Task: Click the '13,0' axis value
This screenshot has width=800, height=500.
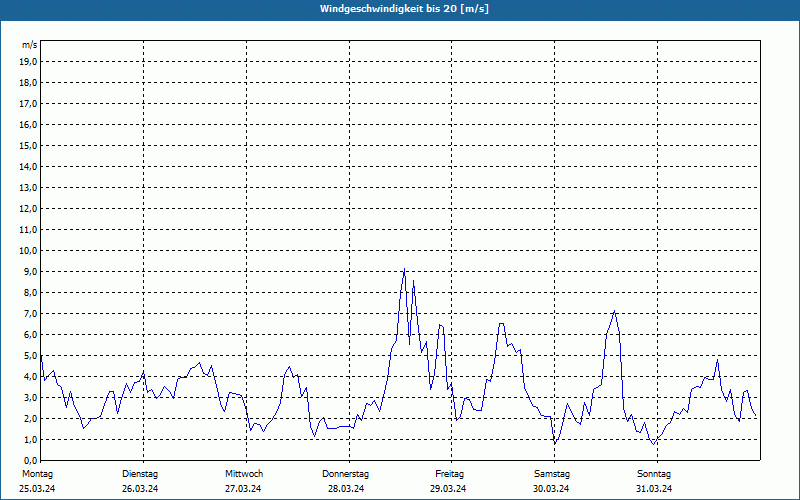Action: coord(28,187)
